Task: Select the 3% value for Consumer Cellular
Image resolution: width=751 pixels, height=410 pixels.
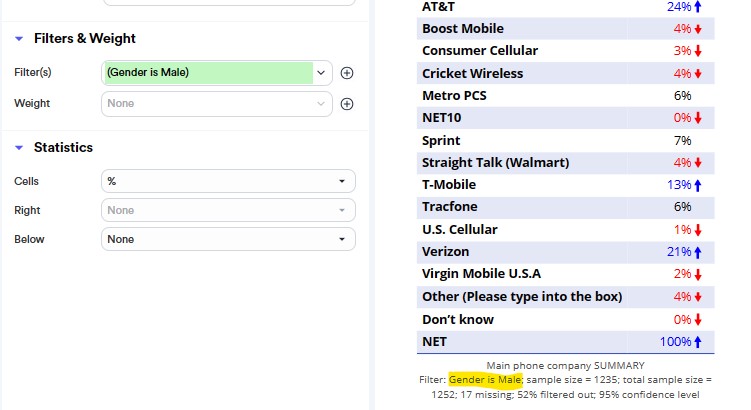Action: (x=683, y=51)
